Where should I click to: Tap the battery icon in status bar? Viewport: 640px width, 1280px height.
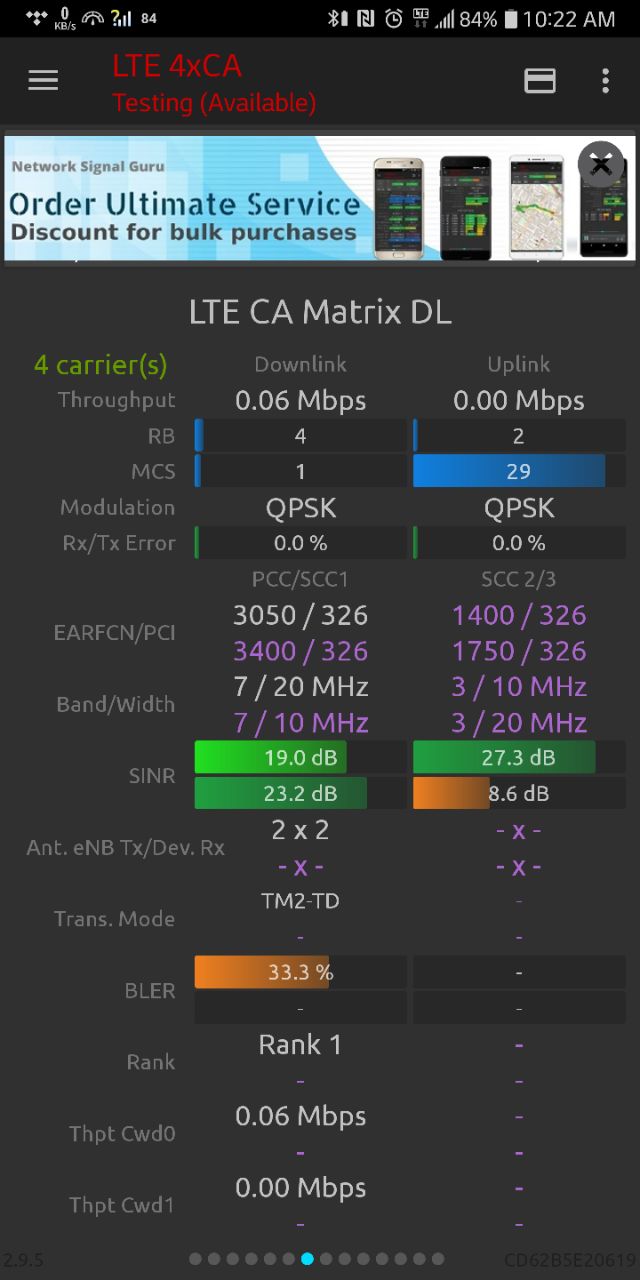tap(512, 18)
